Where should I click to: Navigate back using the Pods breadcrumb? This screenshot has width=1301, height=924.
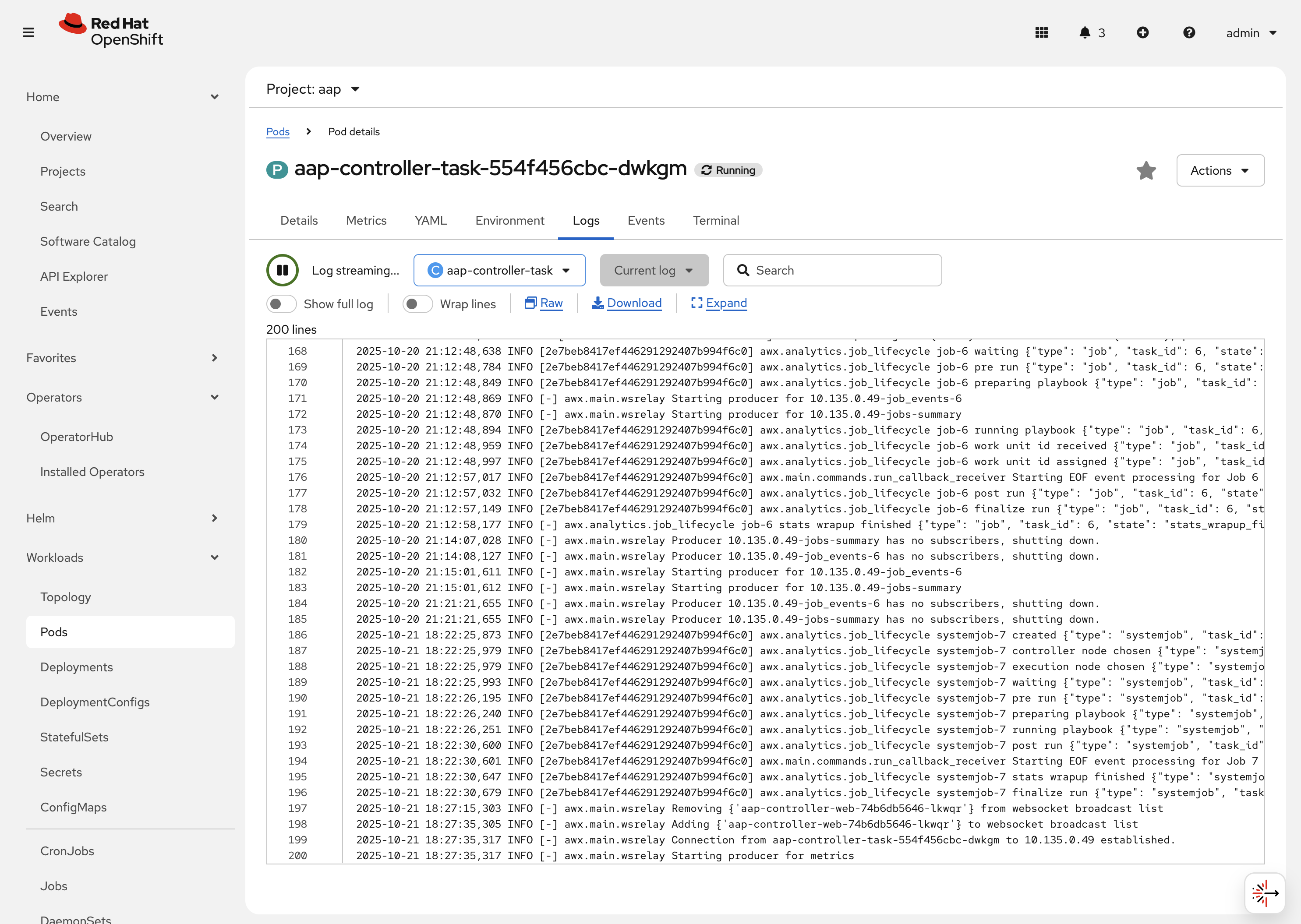(278, 131)
